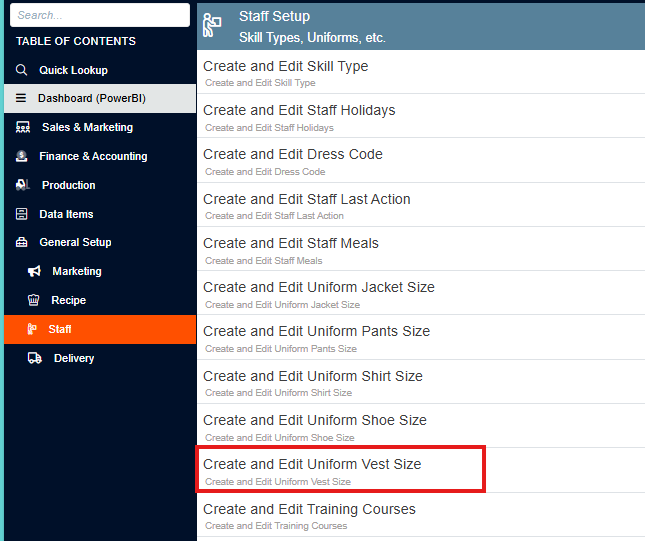Viewport: 645px width, 541px height.
Task: Click the 'Skill Types, Uniforms, etc.' subtitle
Action: click(x=312, y=37)
